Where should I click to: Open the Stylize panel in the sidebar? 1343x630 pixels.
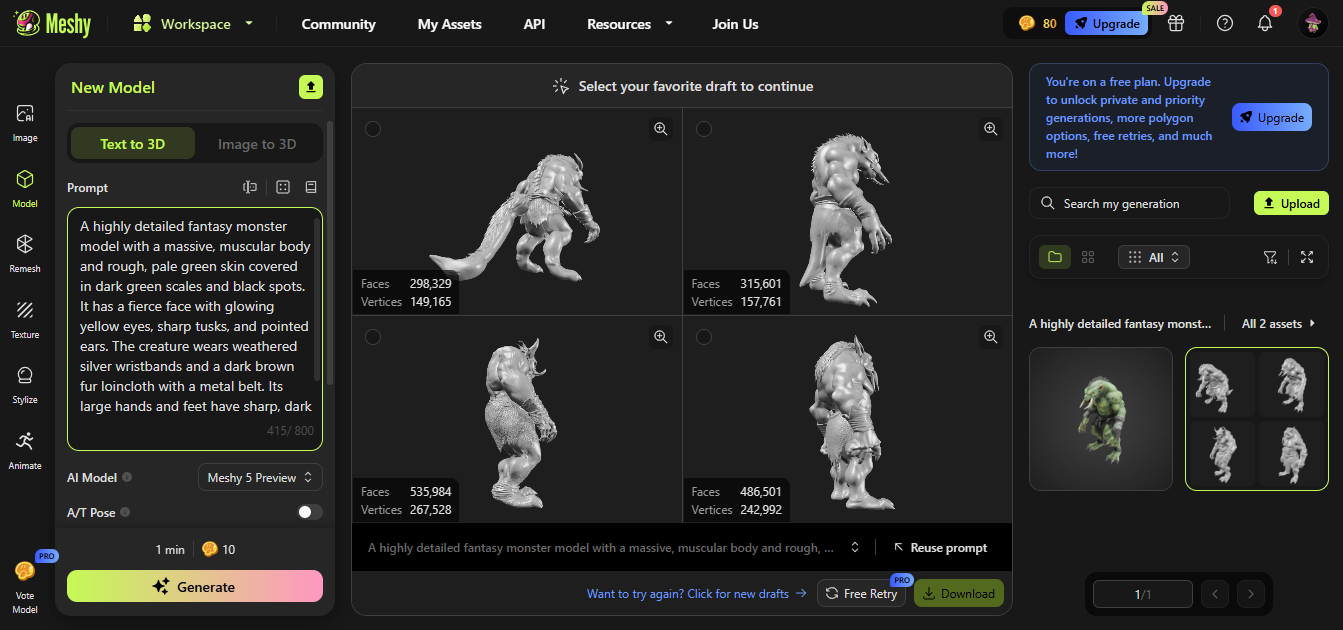tap(24, 383)
